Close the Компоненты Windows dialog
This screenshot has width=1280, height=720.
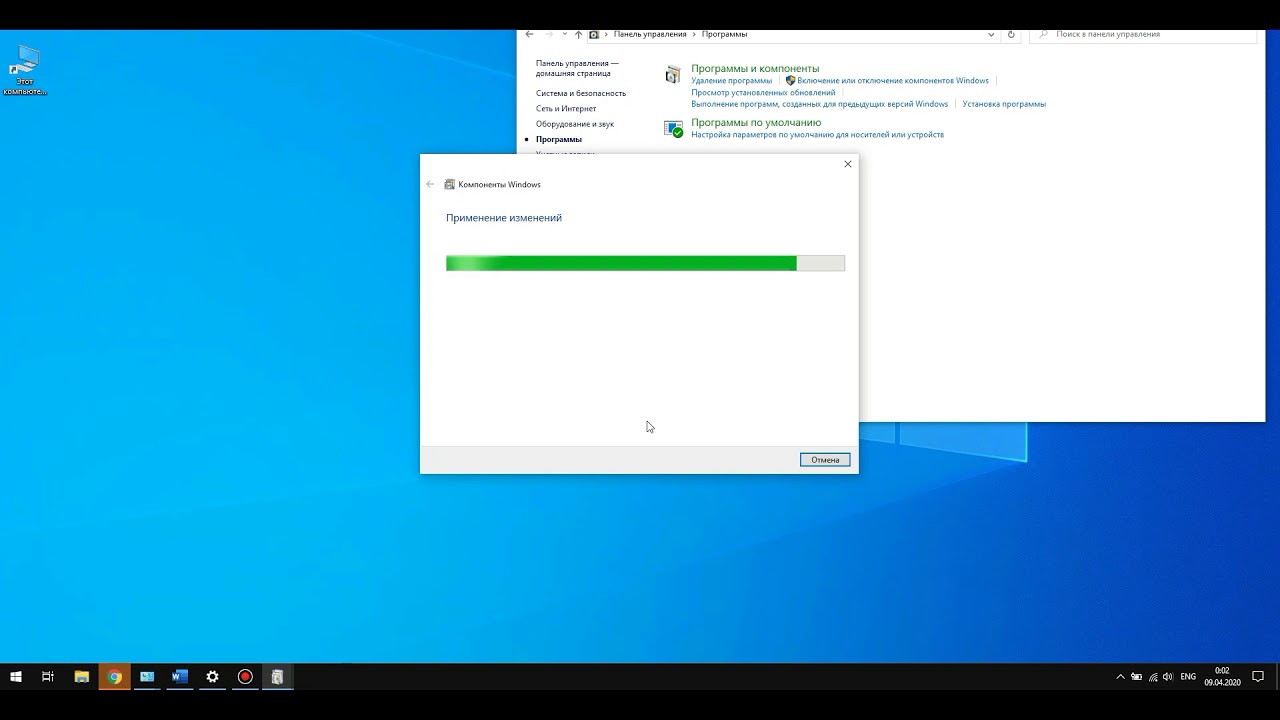tap(848, 164)
